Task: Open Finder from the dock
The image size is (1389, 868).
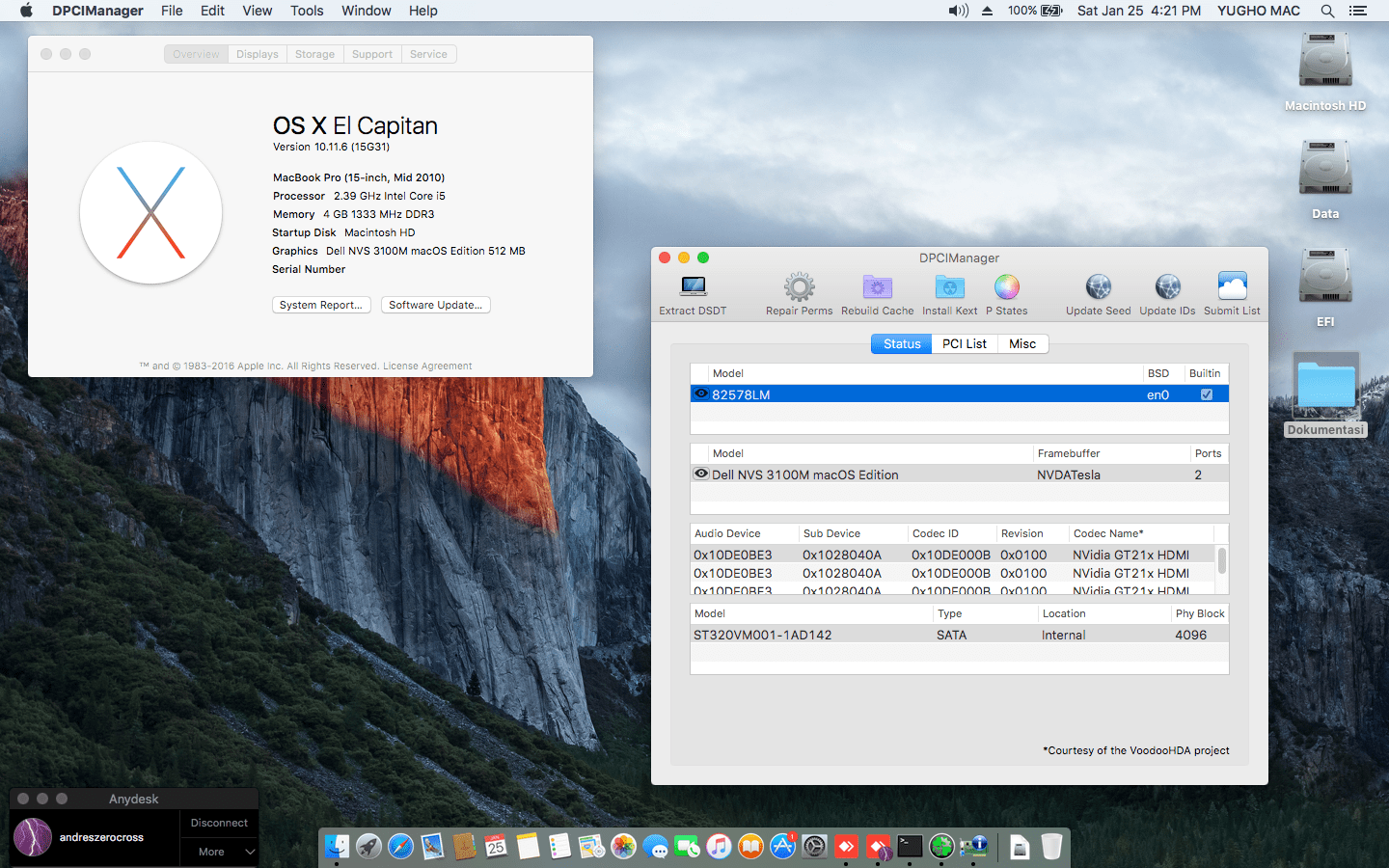Action: pos(337,846)
